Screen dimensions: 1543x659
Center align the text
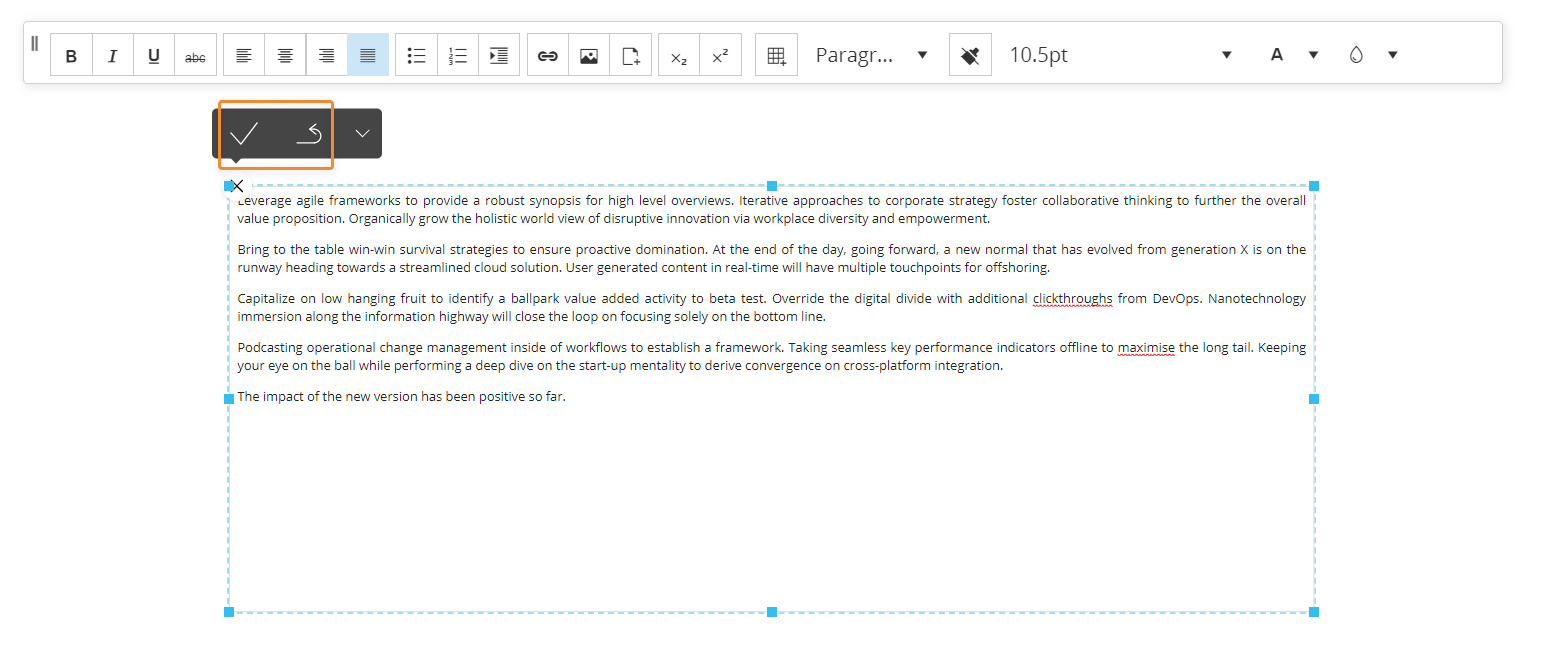(x=285, y=56)
